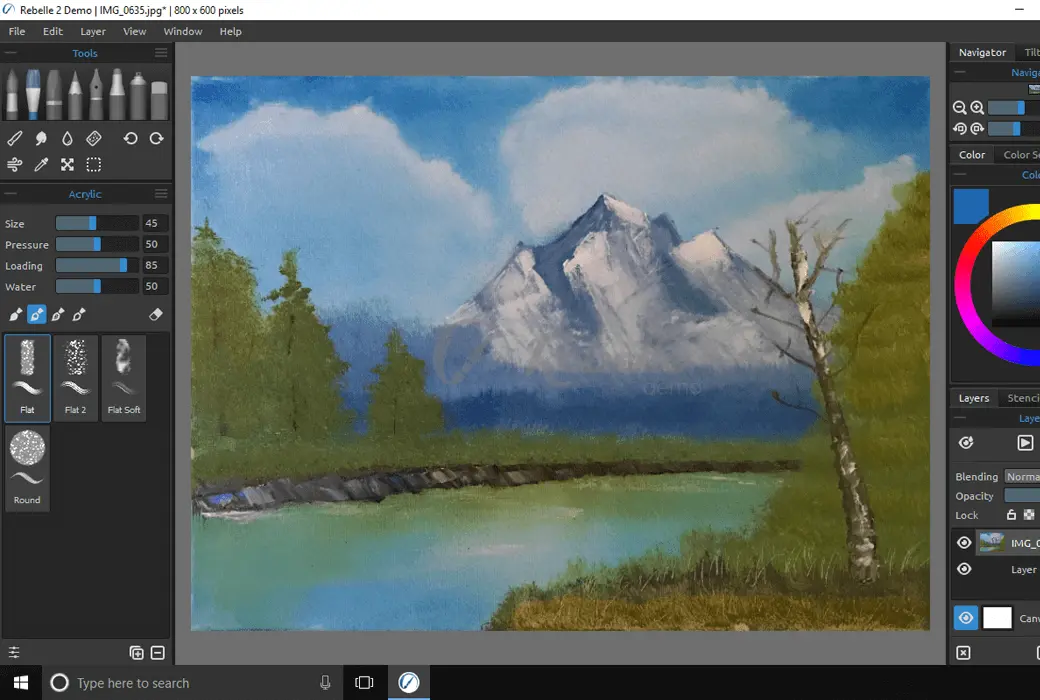
Task: Toggle show wet layer icon
Action: 966,443
